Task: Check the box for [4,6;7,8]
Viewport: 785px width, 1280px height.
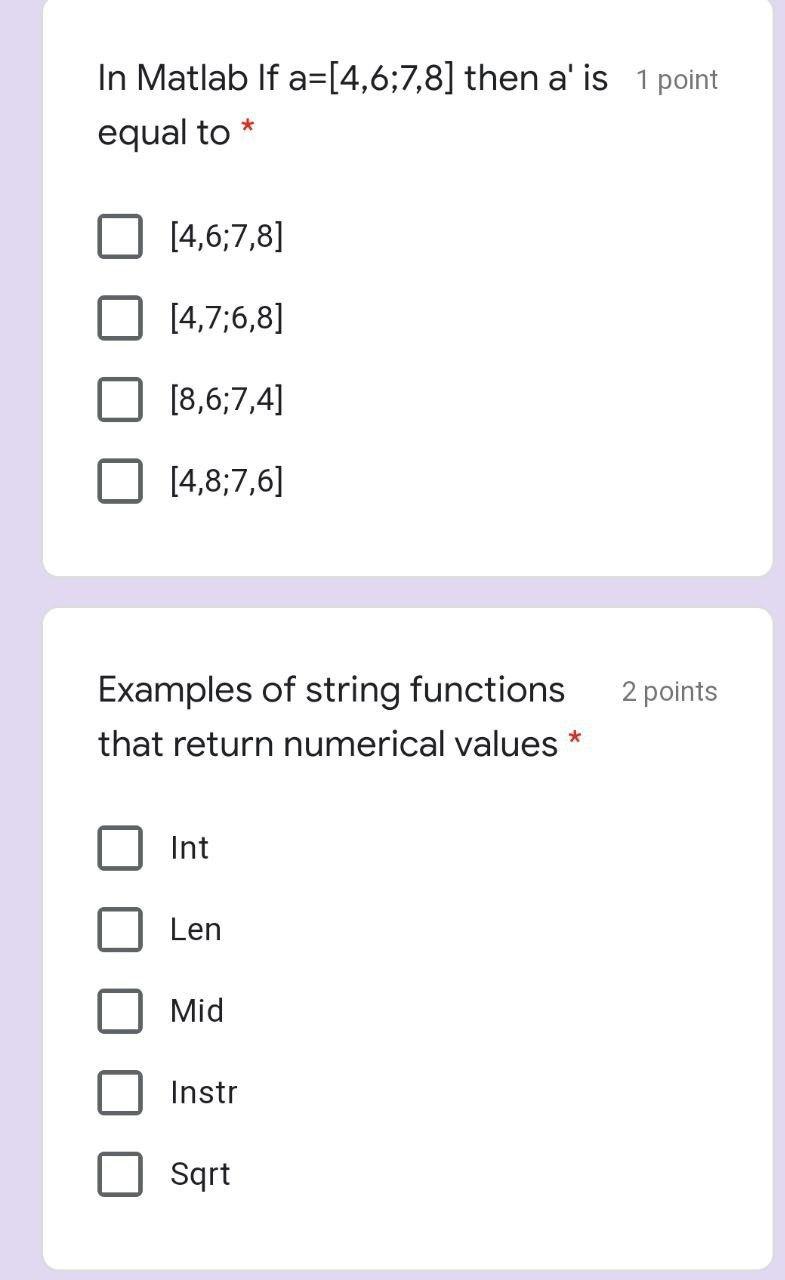Action: coord(120,236)
